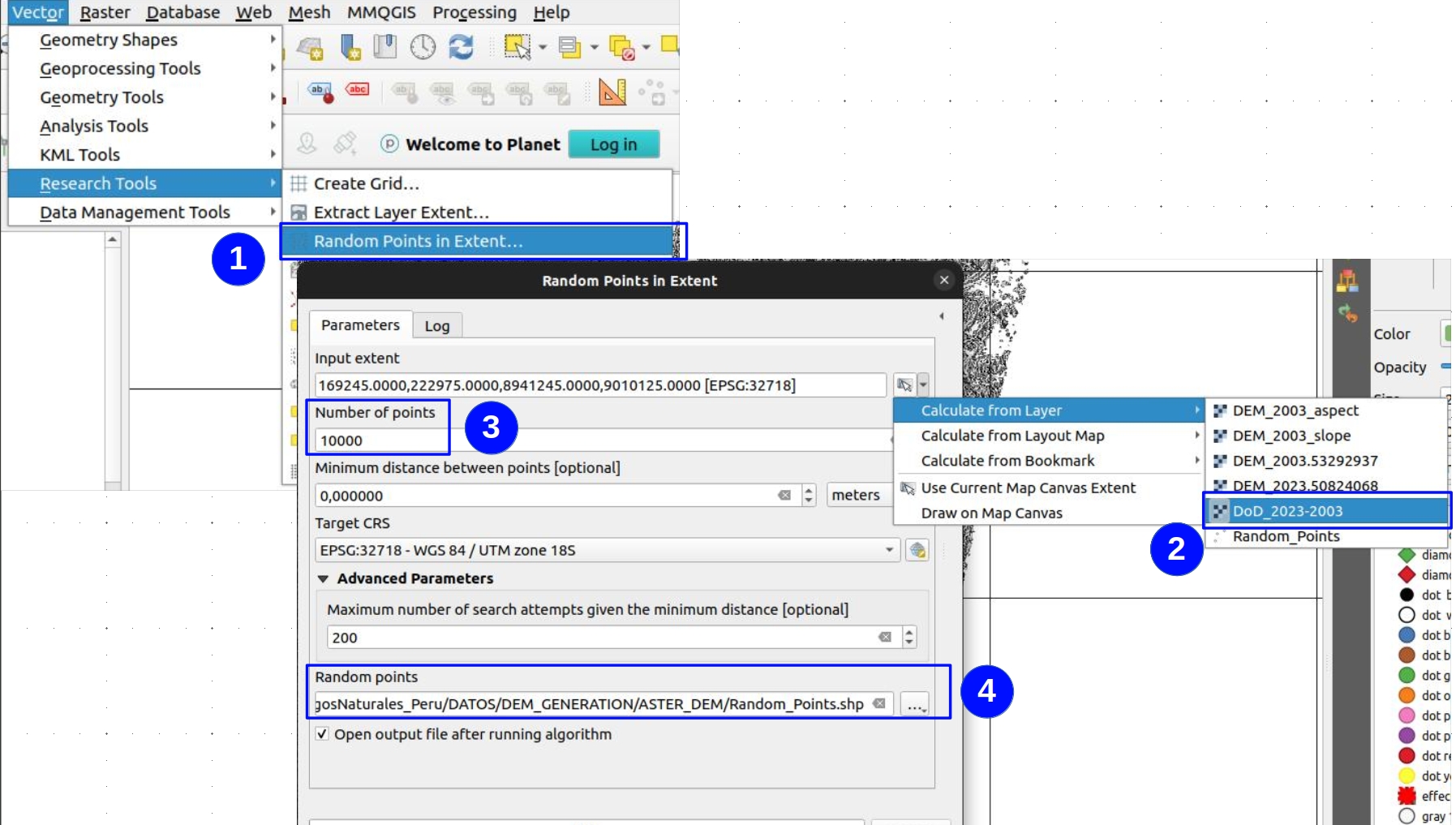Click the Select CRS globe icon
This screenshot has height=825, width=1456.
coord(917,550)
